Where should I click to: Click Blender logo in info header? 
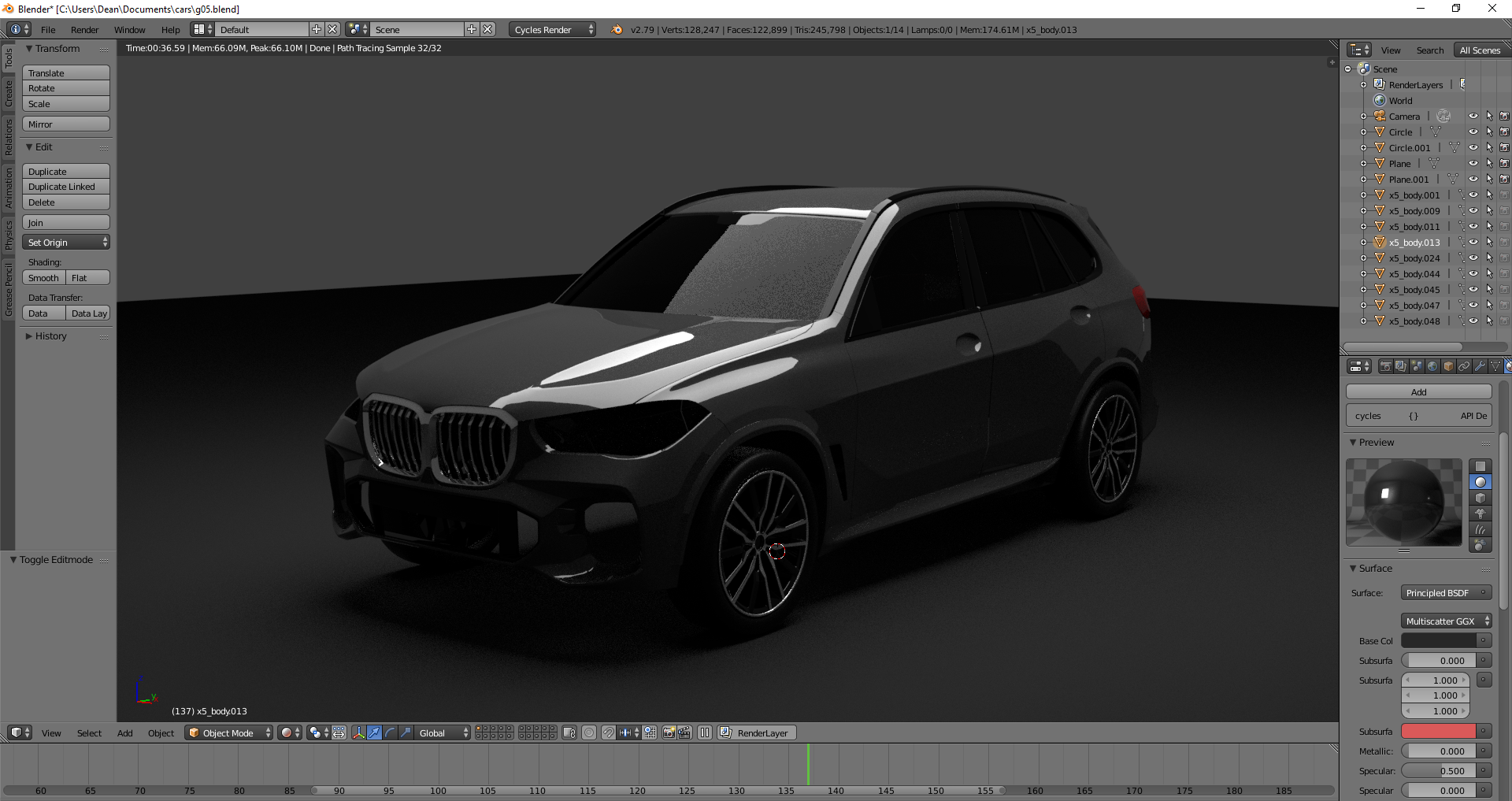pos(617,29)
